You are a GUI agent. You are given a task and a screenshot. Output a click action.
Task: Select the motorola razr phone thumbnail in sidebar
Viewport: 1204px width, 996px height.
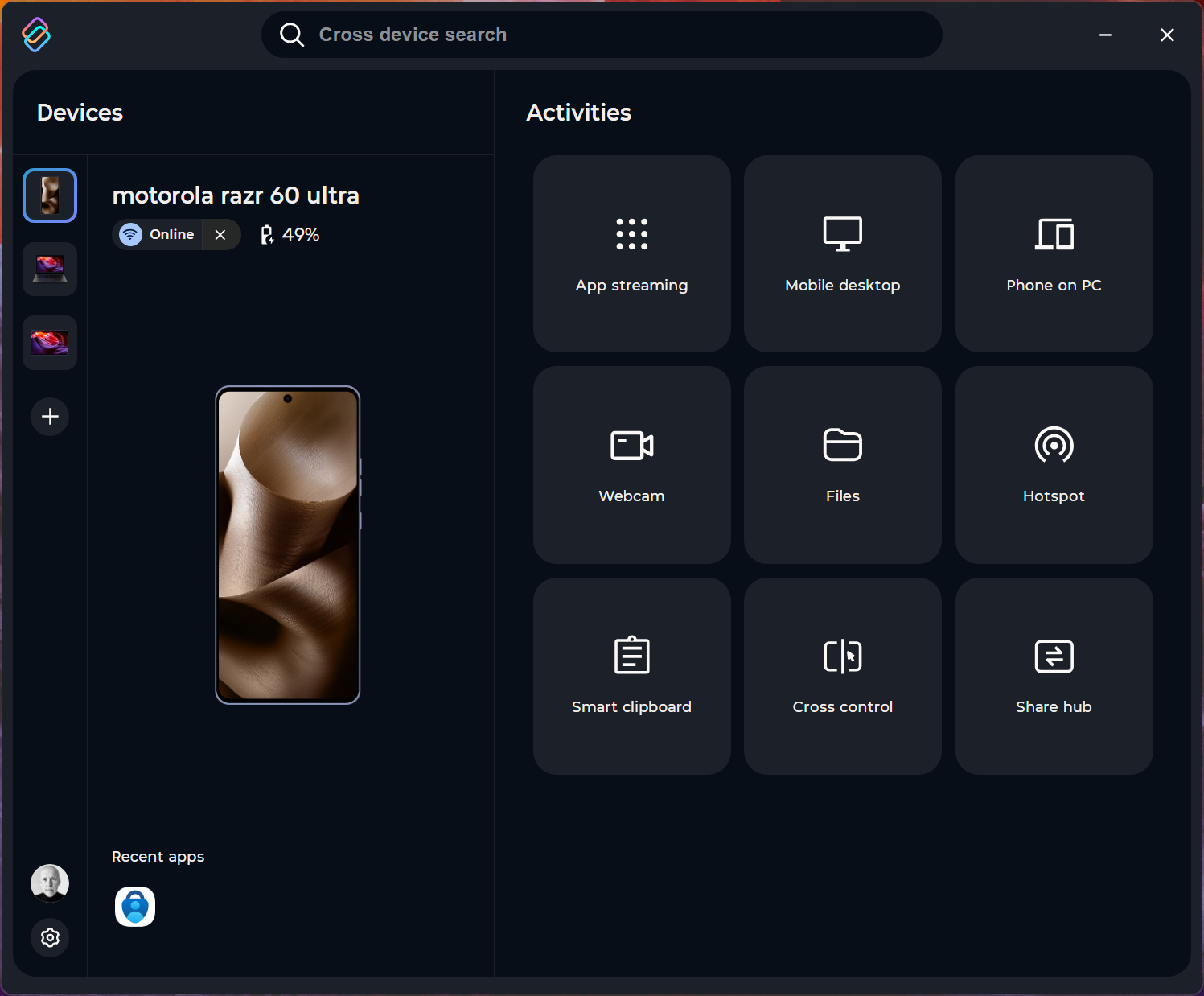click(50, 195)
